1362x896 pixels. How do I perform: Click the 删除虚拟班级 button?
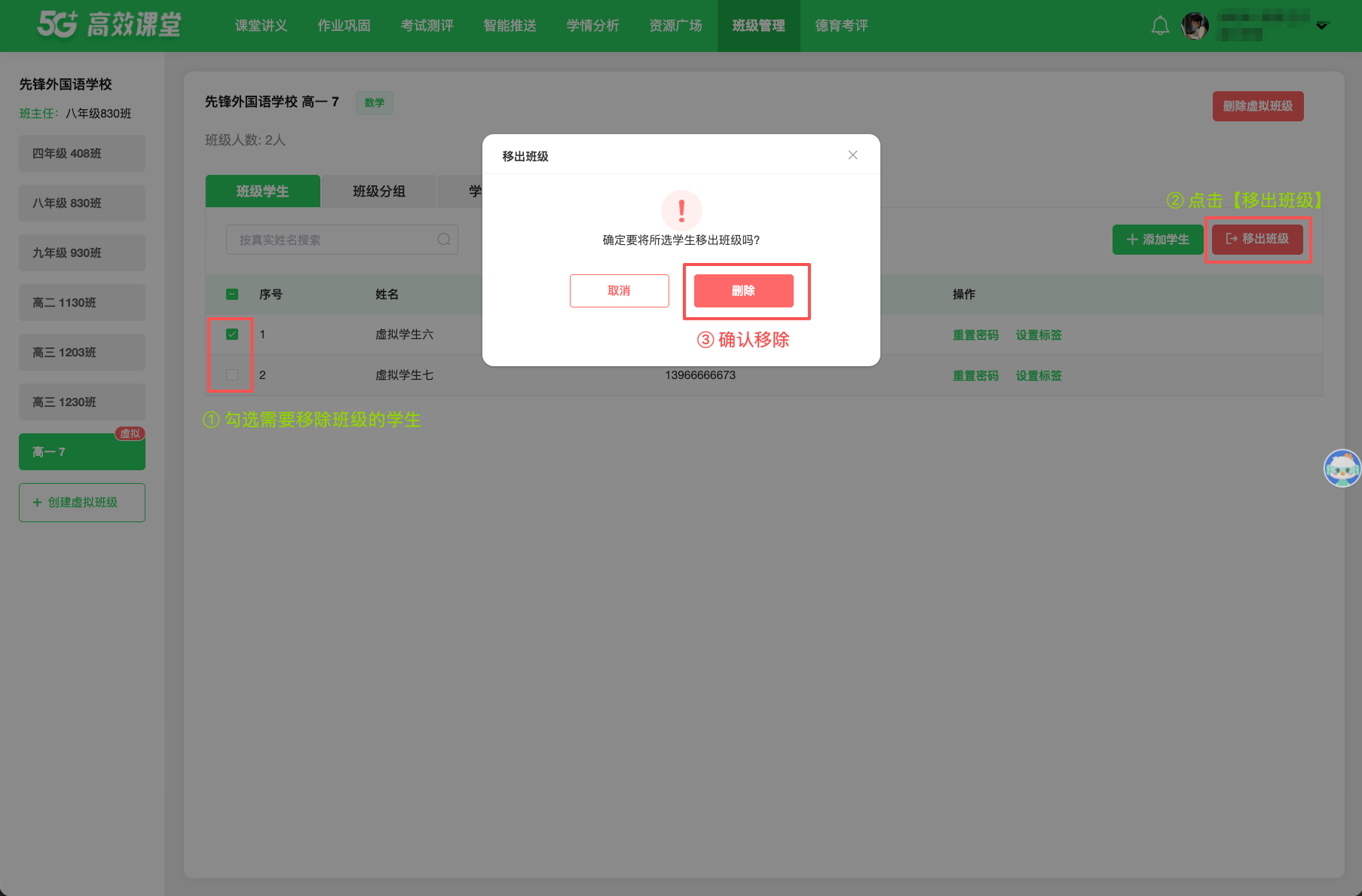[x=1258, y=106]
